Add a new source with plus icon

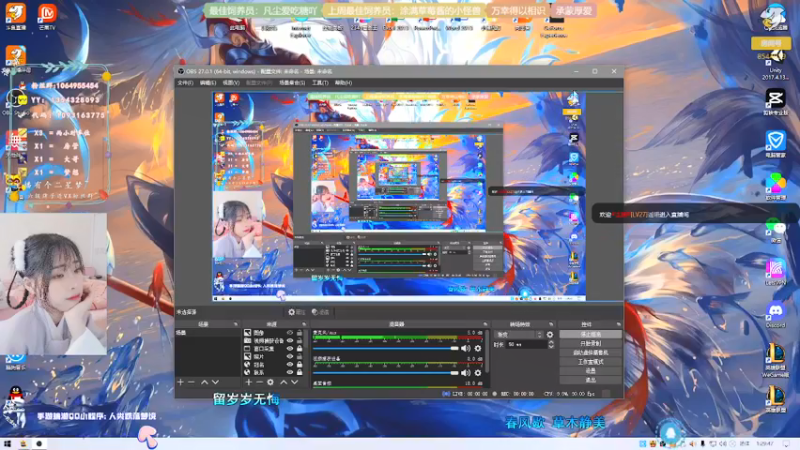pos(248,382)
